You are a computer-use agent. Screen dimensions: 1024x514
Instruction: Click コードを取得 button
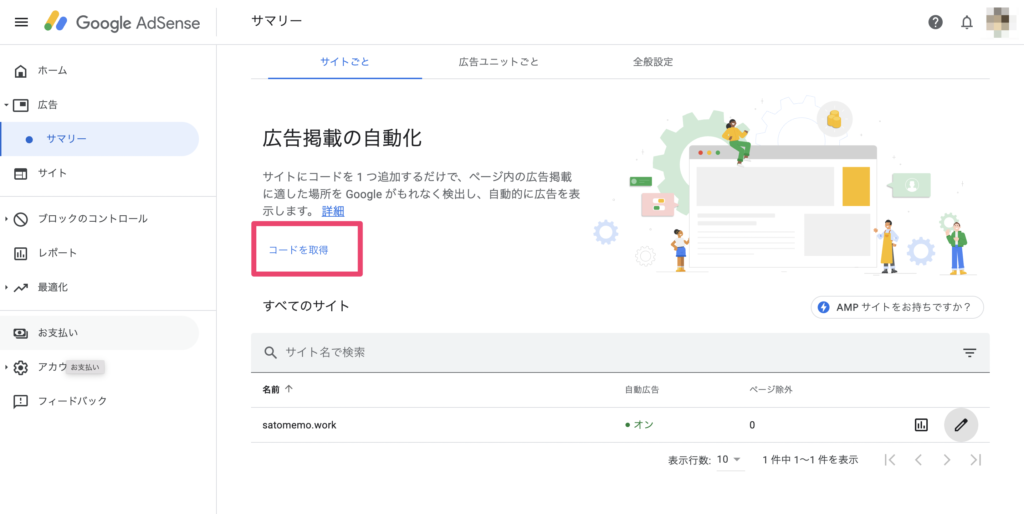298,250
